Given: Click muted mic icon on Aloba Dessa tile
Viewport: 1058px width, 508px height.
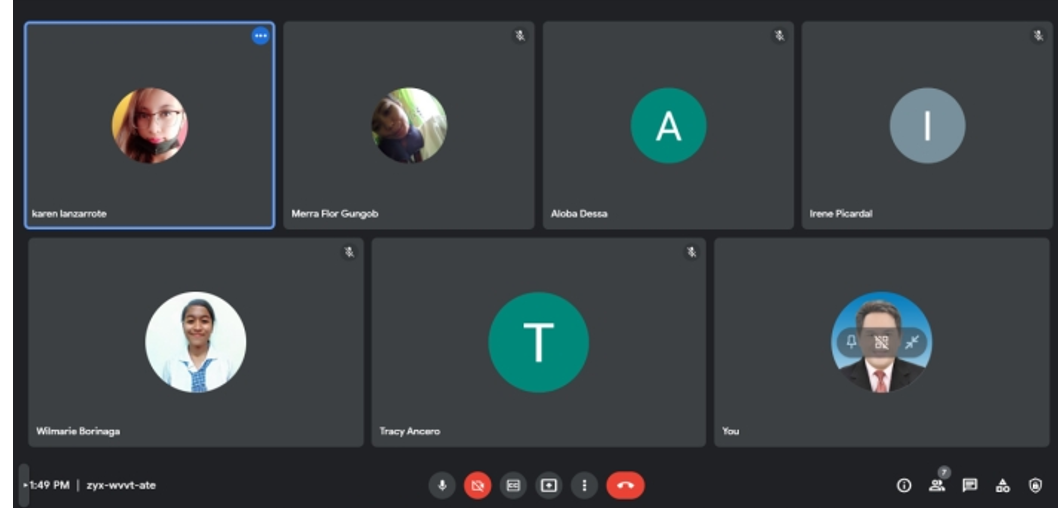Looking at the screenshot, I should coord(779,36).
